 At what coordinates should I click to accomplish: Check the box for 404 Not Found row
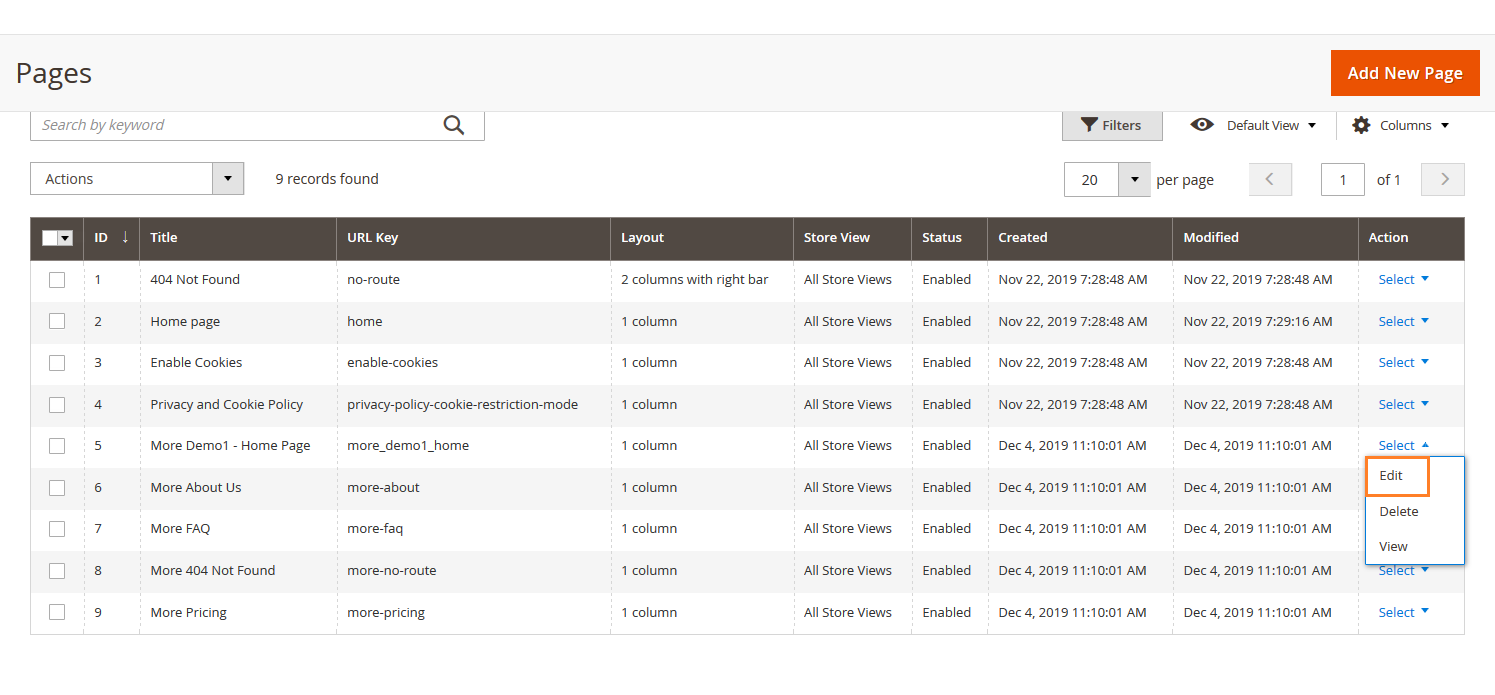pyautogui.click(x=57, y=280)
